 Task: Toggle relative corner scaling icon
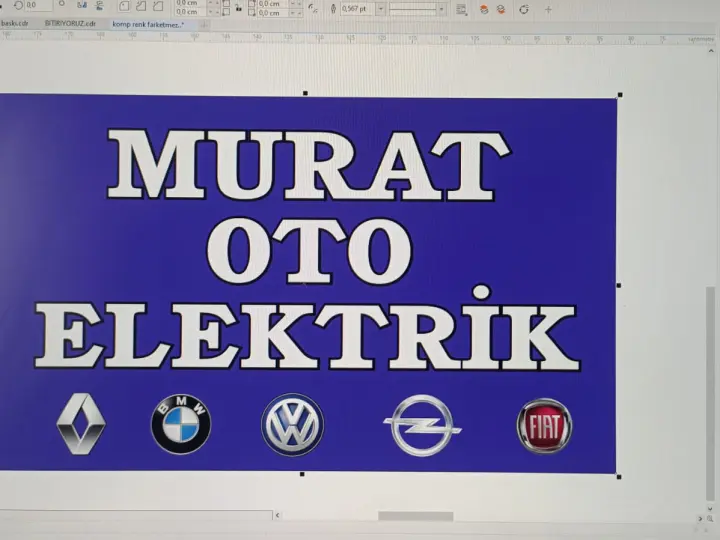pyautogui.click(x=313, y=9)
